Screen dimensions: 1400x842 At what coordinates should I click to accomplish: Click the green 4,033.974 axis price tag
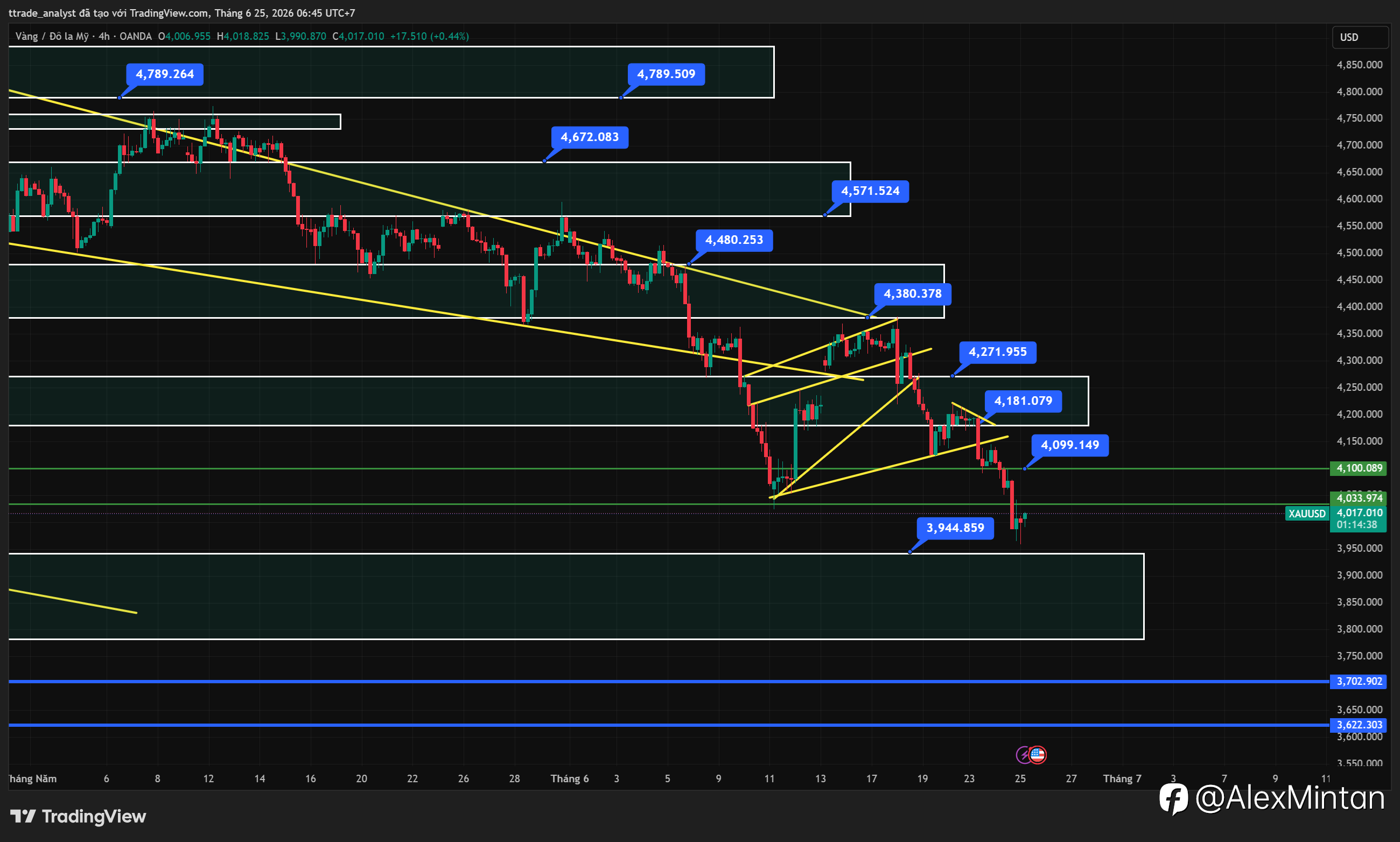pos(1358,498)
